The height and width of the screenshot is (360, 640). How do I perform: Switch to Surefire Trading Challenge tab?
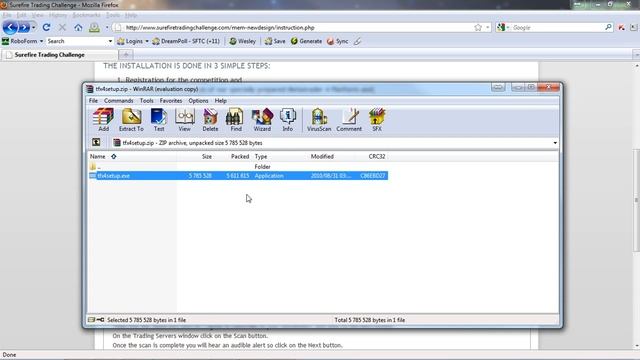[59, 55]
